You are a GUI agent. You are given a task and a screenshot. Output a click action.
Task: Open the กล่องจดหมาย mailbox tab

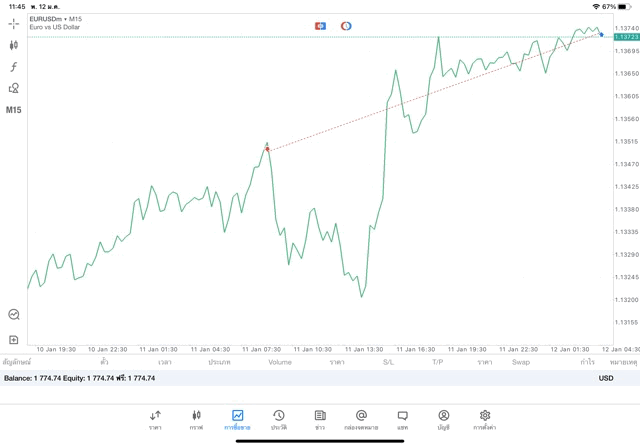tap(361, 419)
